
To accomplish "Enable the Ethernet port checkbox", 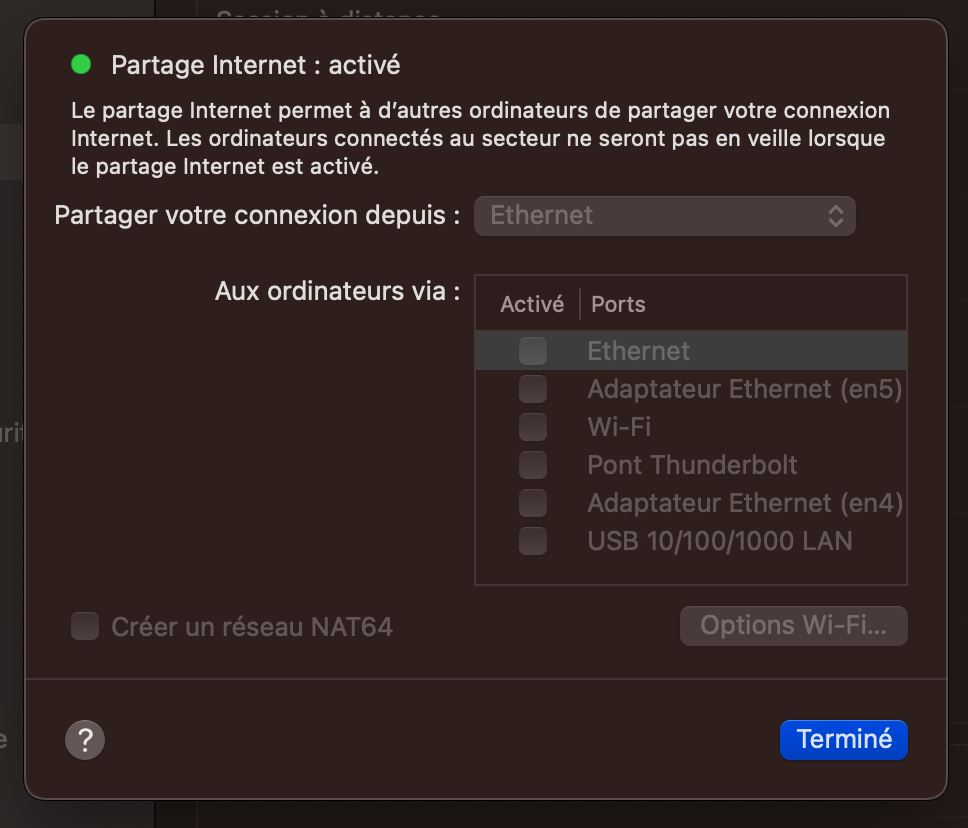I will coord(533,351).
